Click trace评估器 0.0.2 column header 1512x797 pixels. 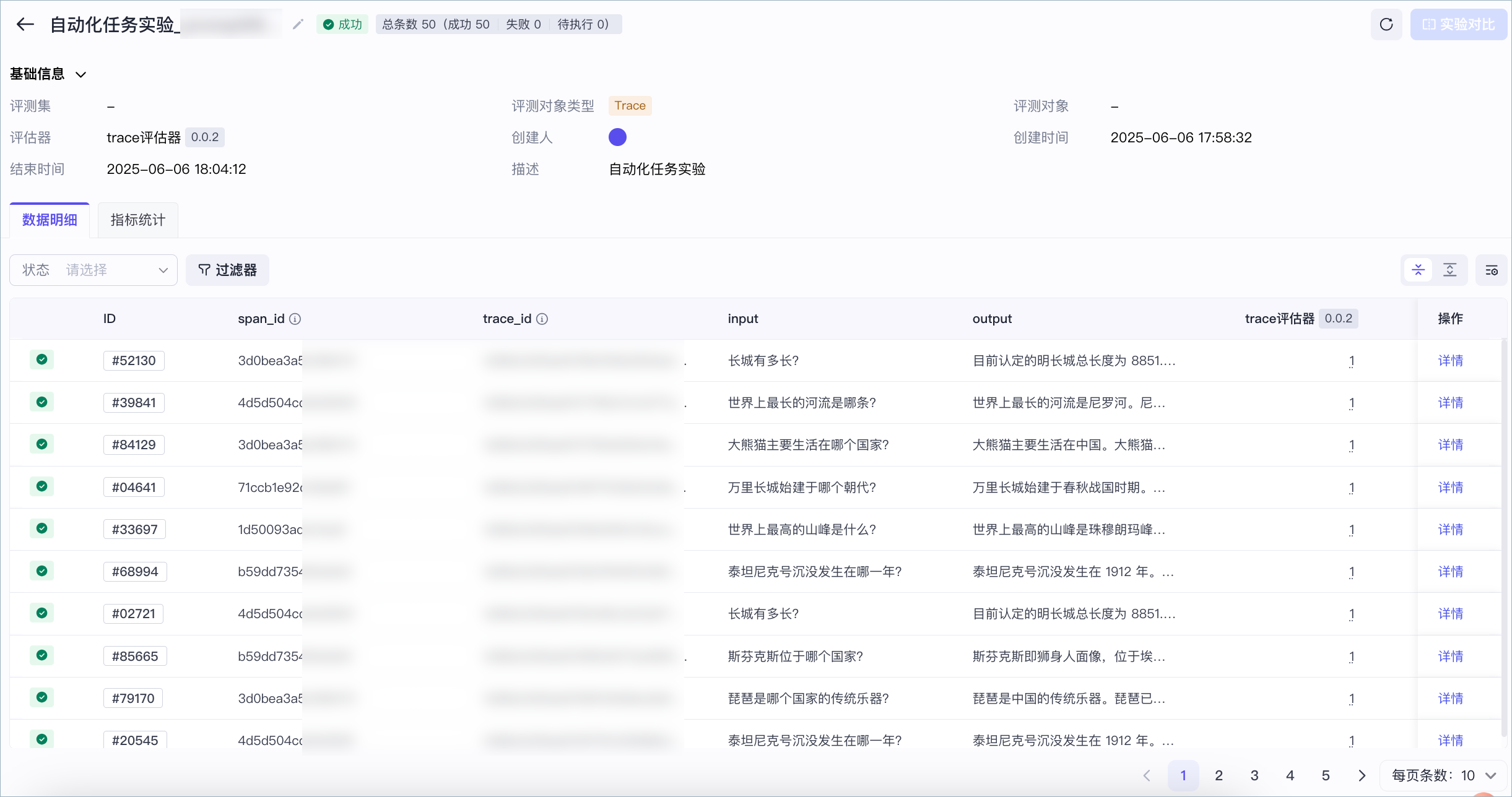1301,318
